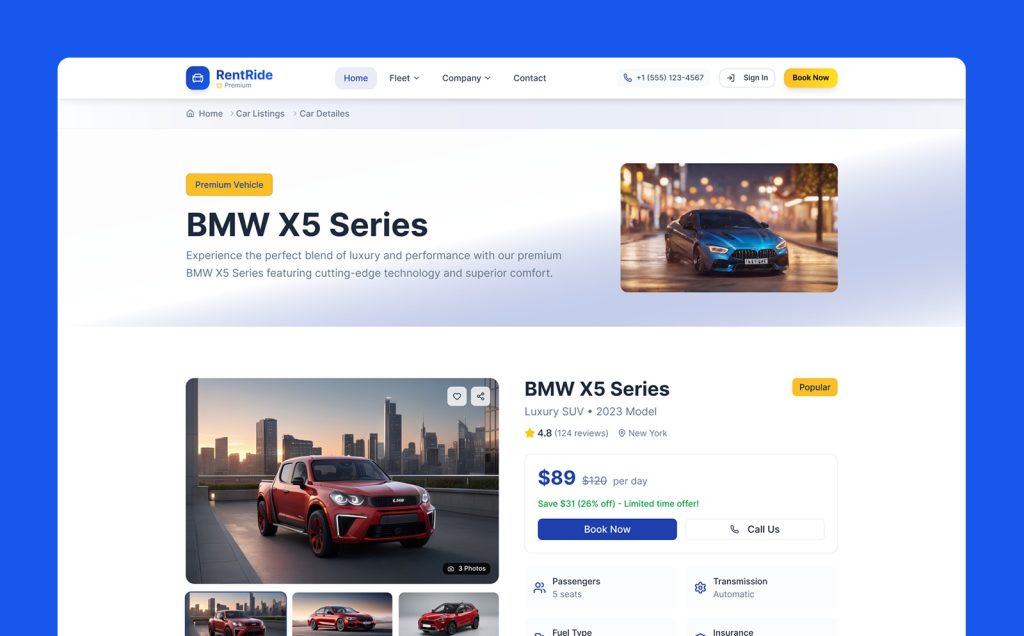
Task: Open the Home nav tab
Action: tap(356, 78)
